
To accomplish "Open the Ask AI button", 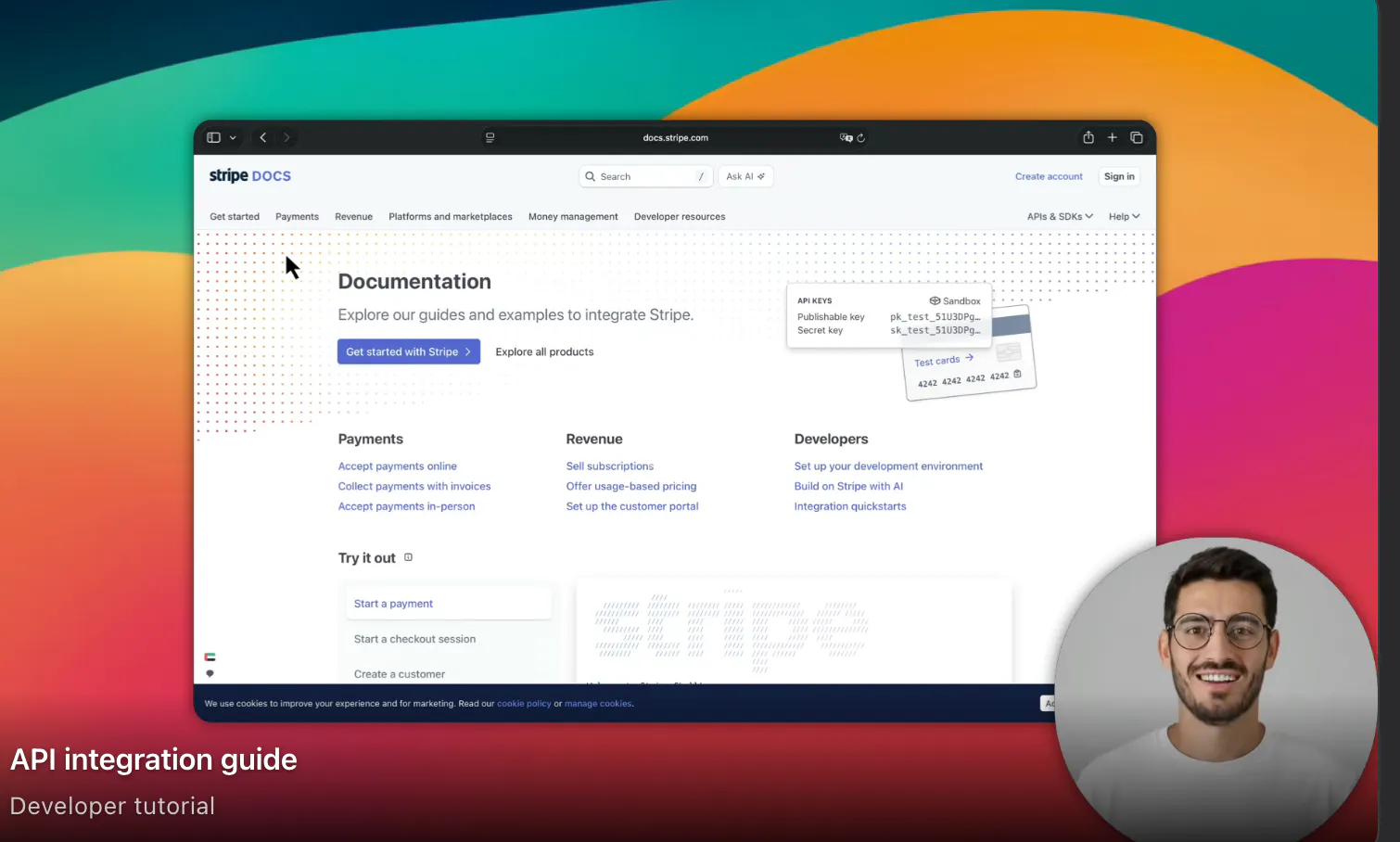I will 745,176.
